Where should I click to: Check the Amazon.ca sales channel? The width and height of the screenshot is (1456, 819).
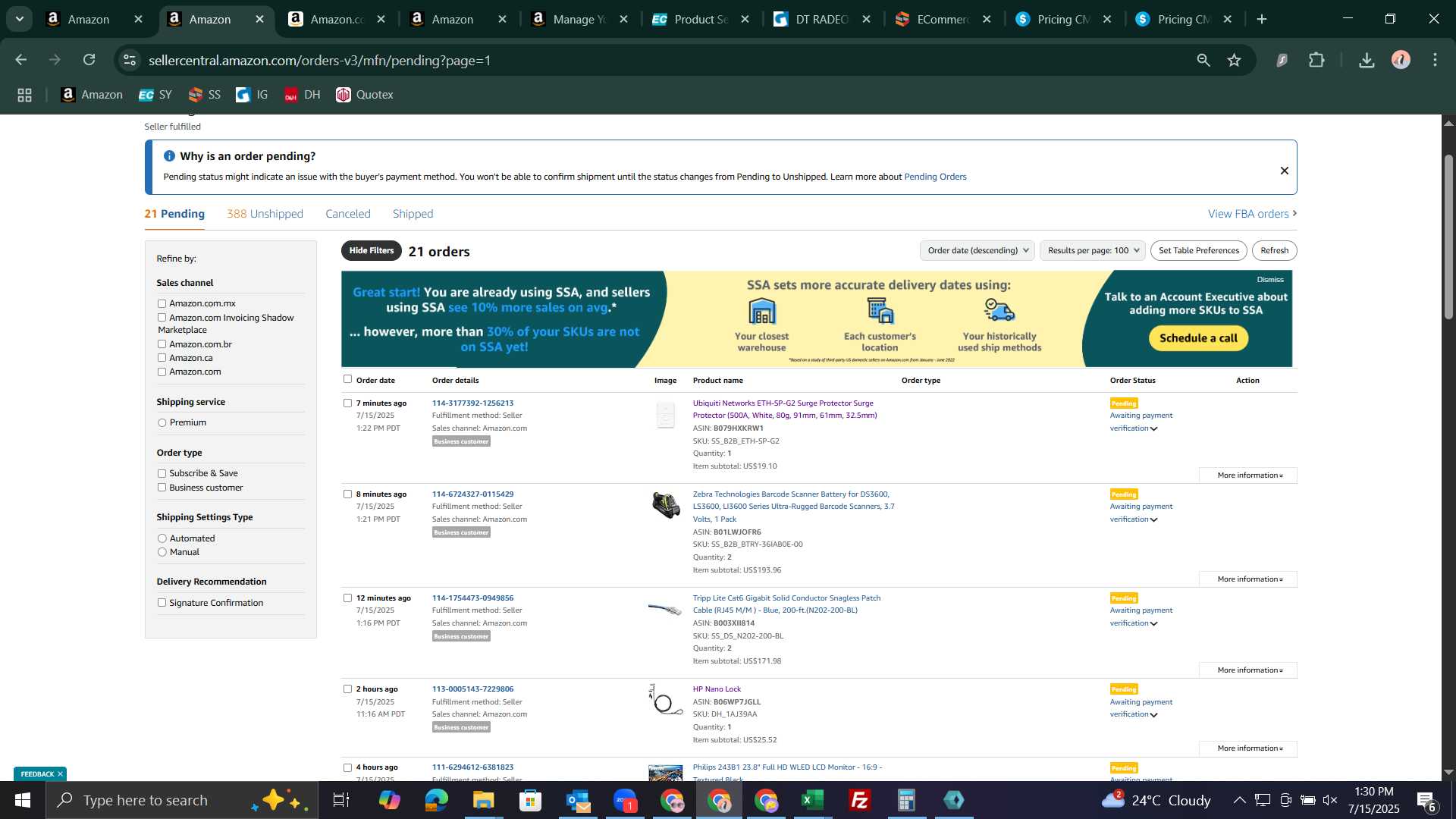(x=162, y=358)
